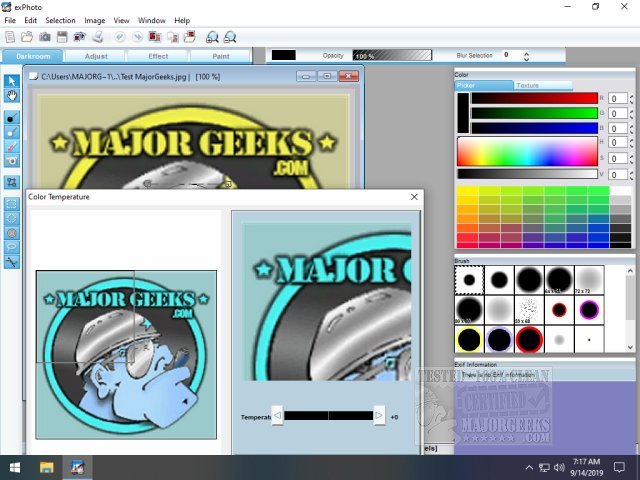Click the Brush panel scroll down arrow

pyautogui.click(x=630, y=347)
